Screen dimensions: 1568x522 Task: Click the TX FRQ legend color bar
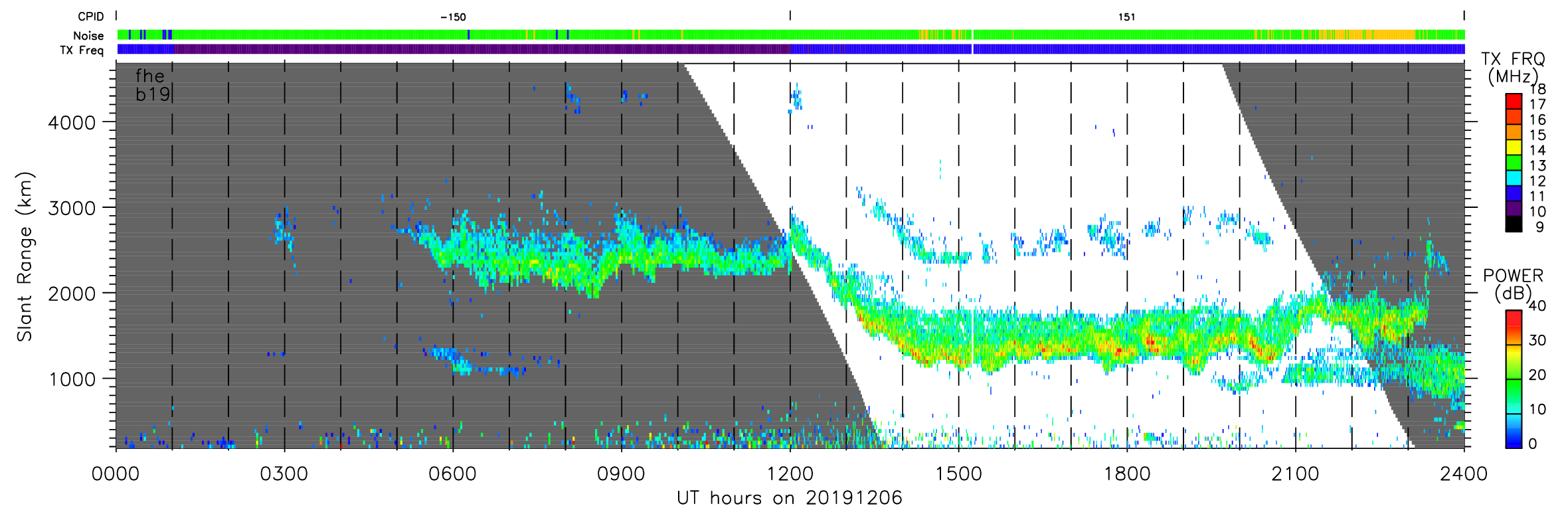coord(1514,163)
